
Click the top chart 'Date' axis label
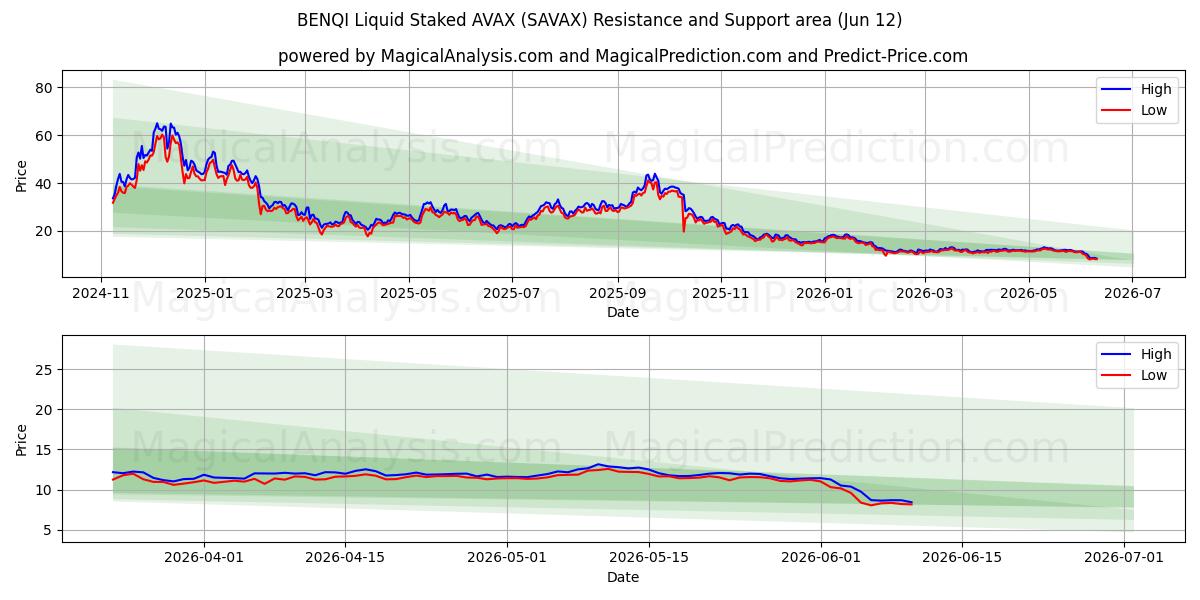[622, 313]
